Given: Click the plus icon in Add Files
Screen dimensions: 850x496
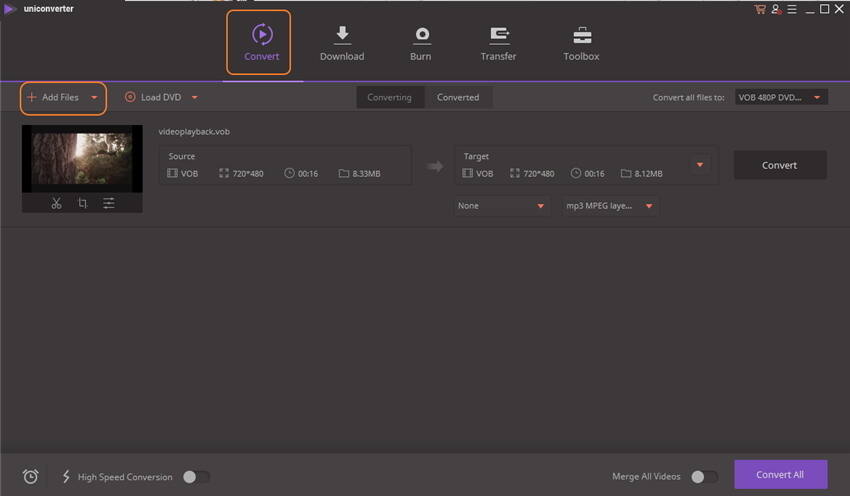Looking at the screenshot, I should 31,97.
